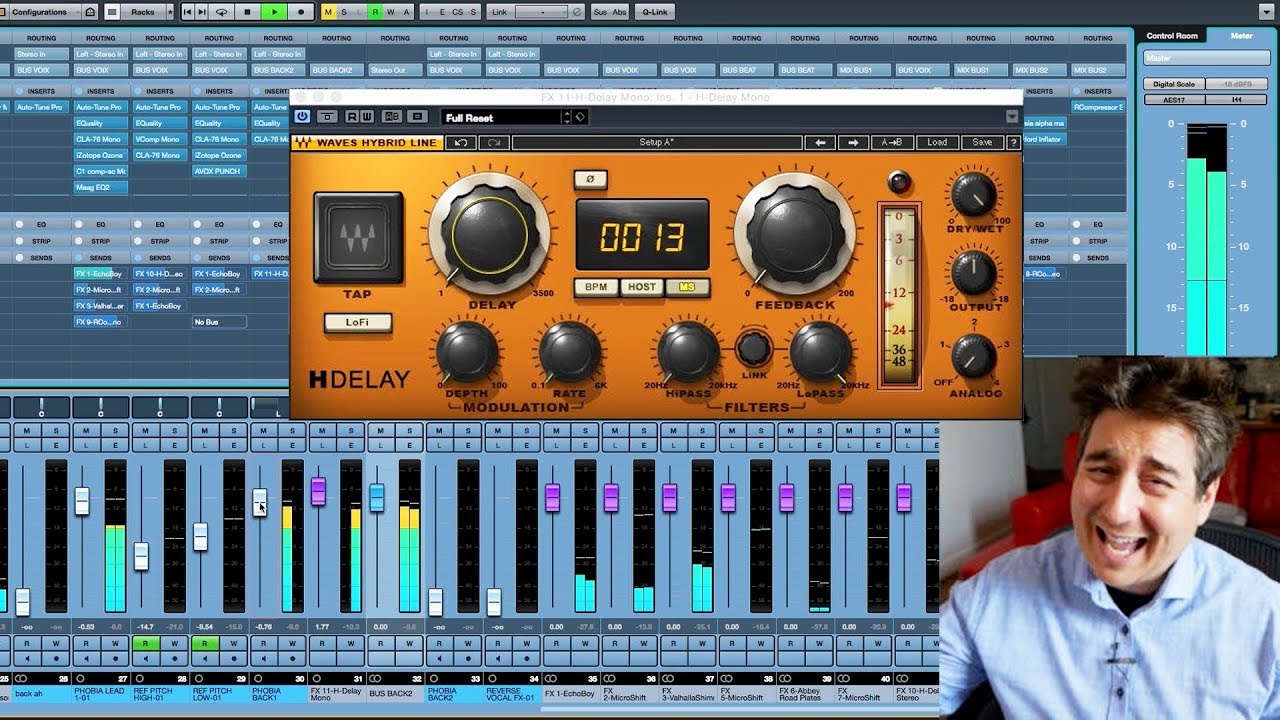Click the FEEDBACK knob
This screenshot has height=720, width=1280.
click(x=796, y=234)
